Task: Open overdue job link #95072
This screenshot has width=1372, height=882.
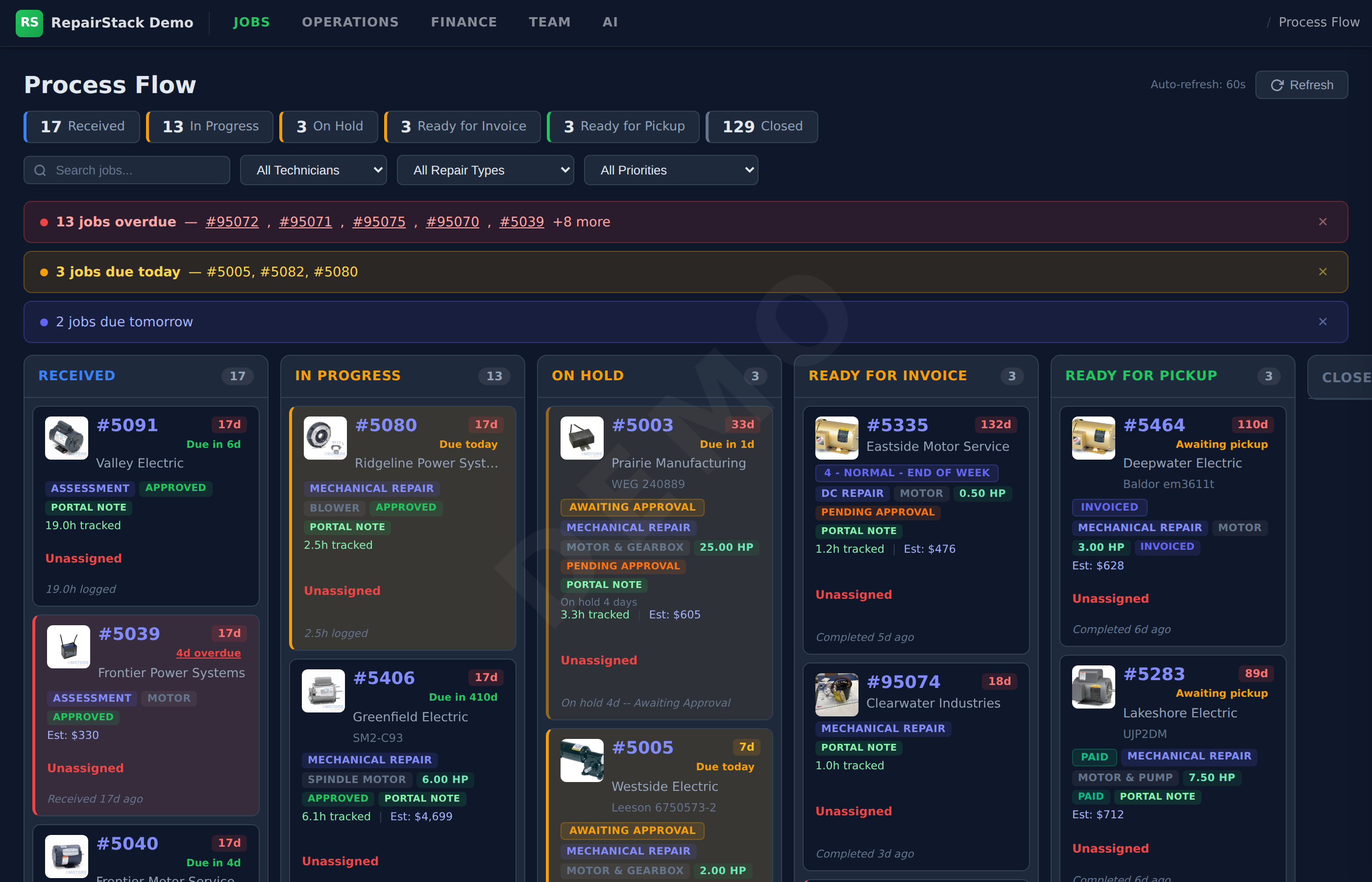Action: pyautogui.click(x=232, y=221)
